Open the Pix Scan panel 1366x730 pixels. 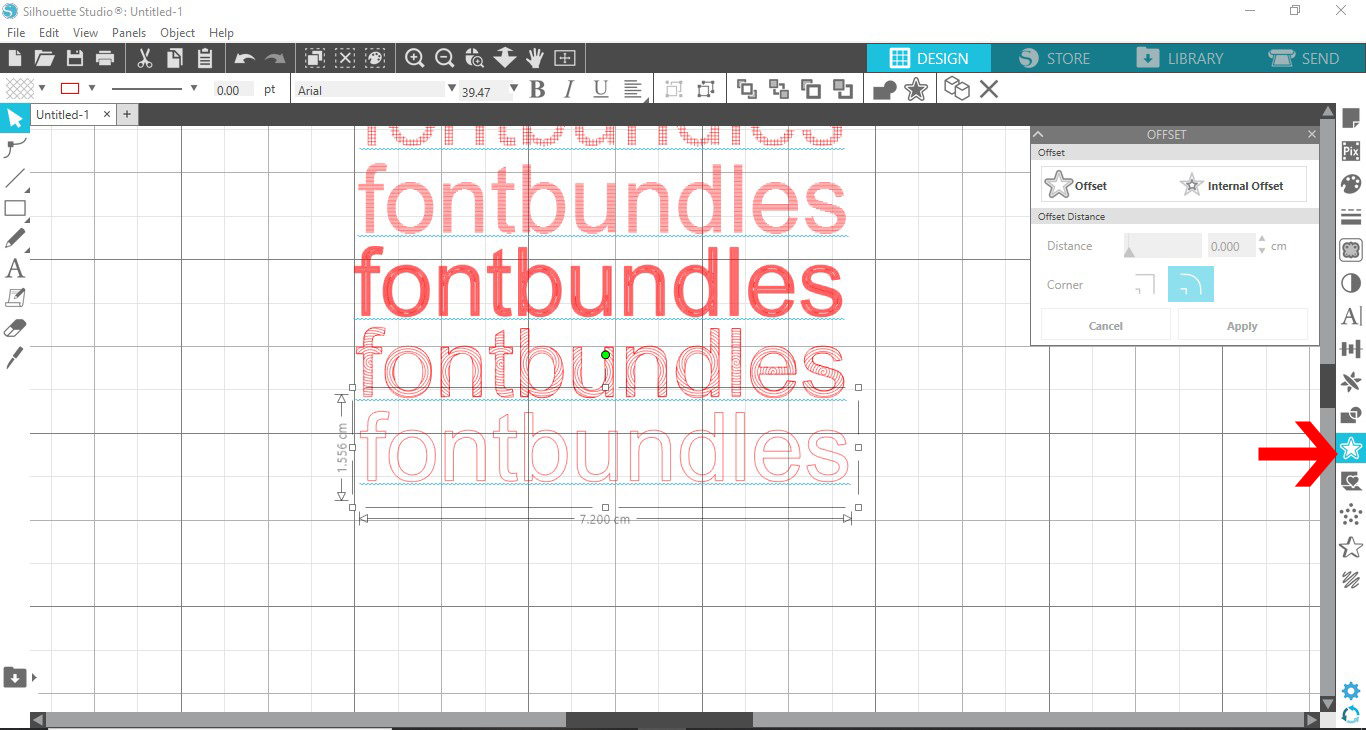pyautogui.click(x=1351, y=152)
